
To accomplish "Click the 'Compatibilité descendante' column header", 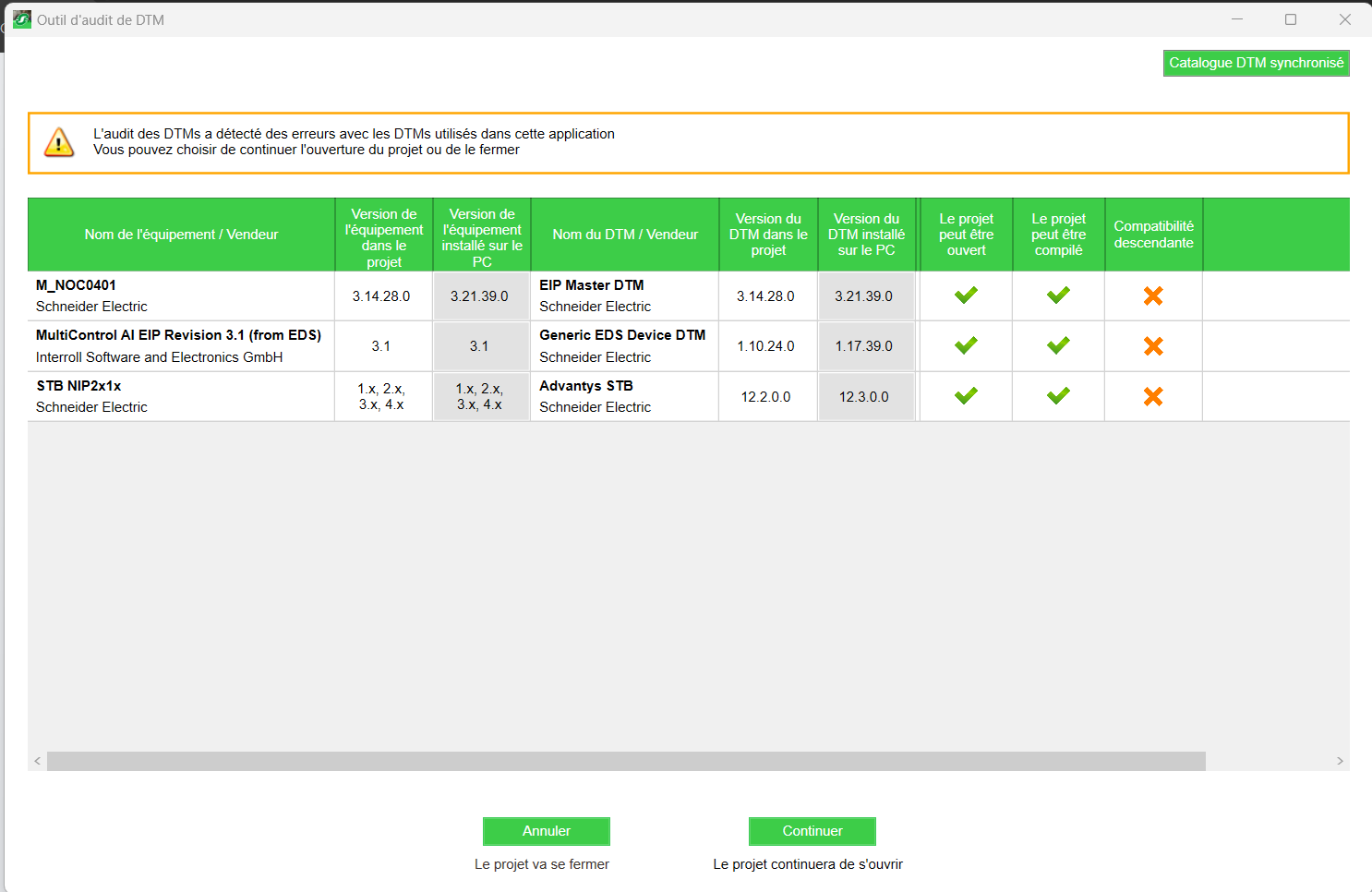I will 1153,235.
